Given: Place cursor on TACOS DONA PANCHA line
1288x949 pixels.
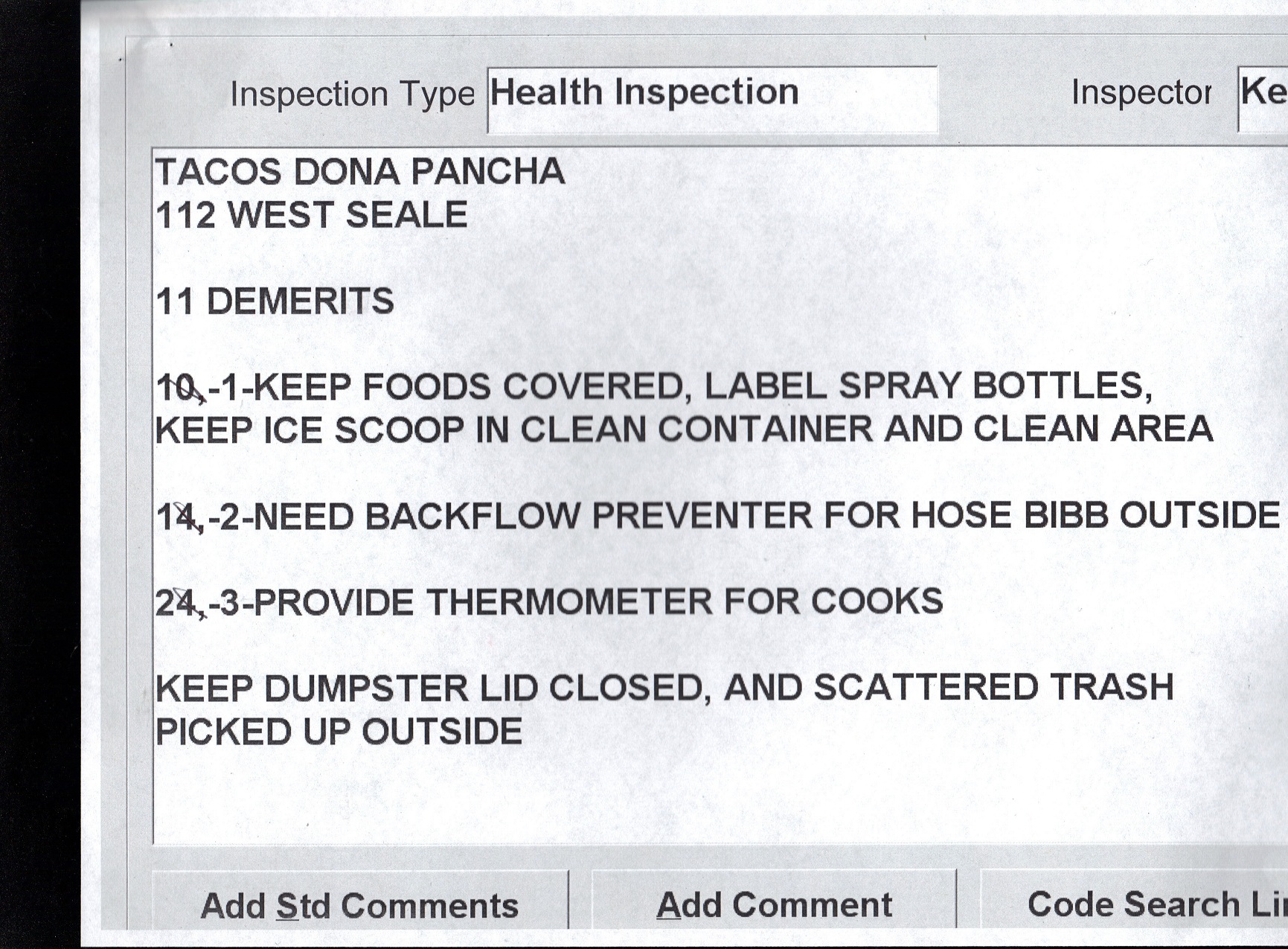Looking at the screenshot, I should point(360,172).
